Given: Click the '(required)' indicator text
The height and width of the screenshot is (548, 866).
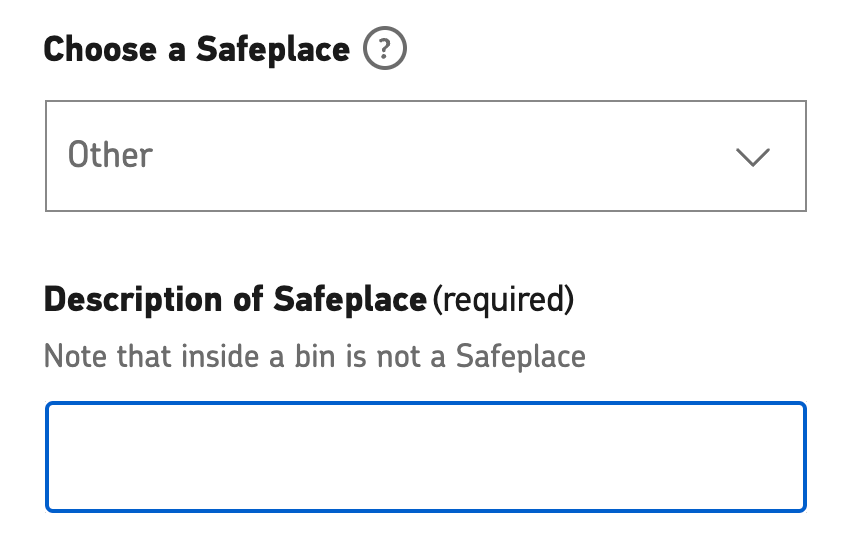Looking at the screenshot, I should click(503, 300).
